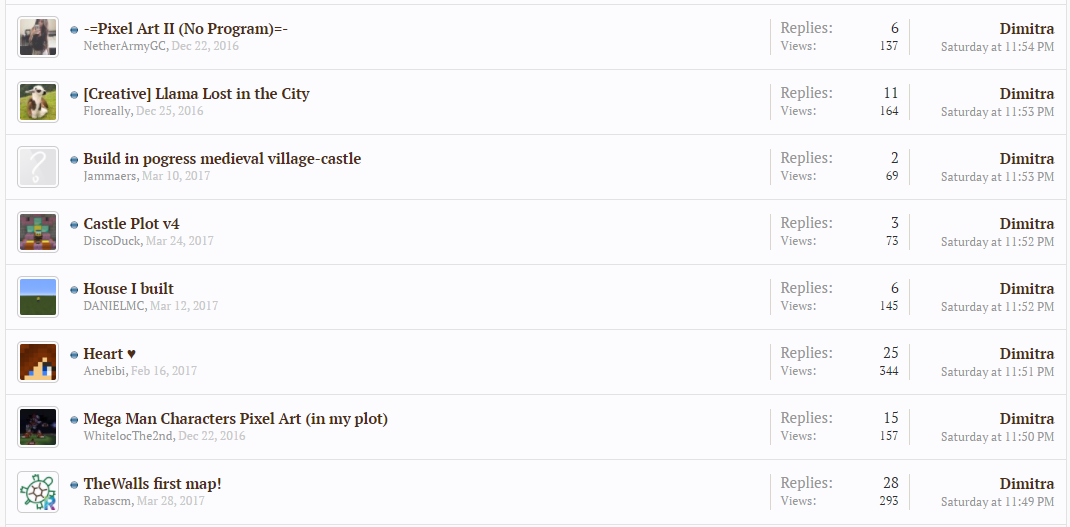Click Dimitra last poster on Heart thread
The width and height of the screenshot is (1070, 527).
pos(1027,354)
